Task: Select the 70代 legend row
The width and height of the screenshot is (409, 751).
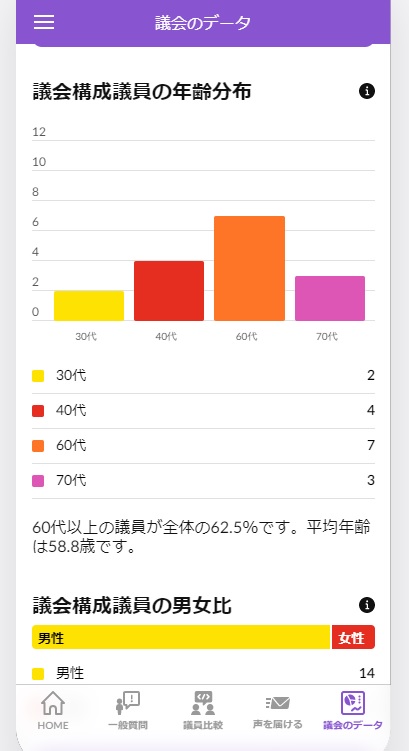Action: point(203,481)
